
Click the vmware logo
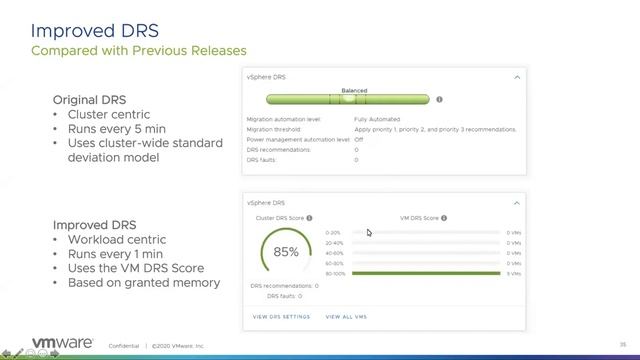[62, 342]
